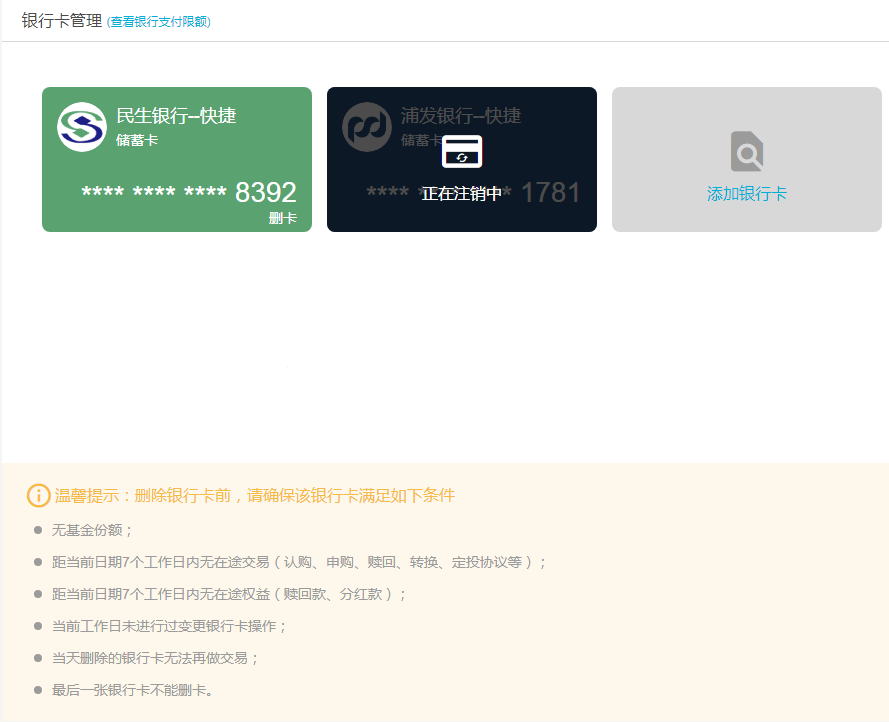Click the 储蓄卡 label on the green card
The height and width of the screenshot is (722, 889).
[x=137, y=140]
